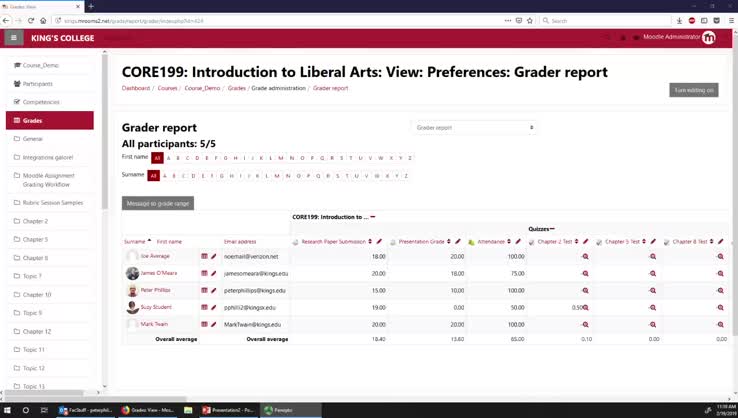This screenshot has height=418, width=738.
Task: Open Courses breadcrumb link
Action: pos(167,88)
